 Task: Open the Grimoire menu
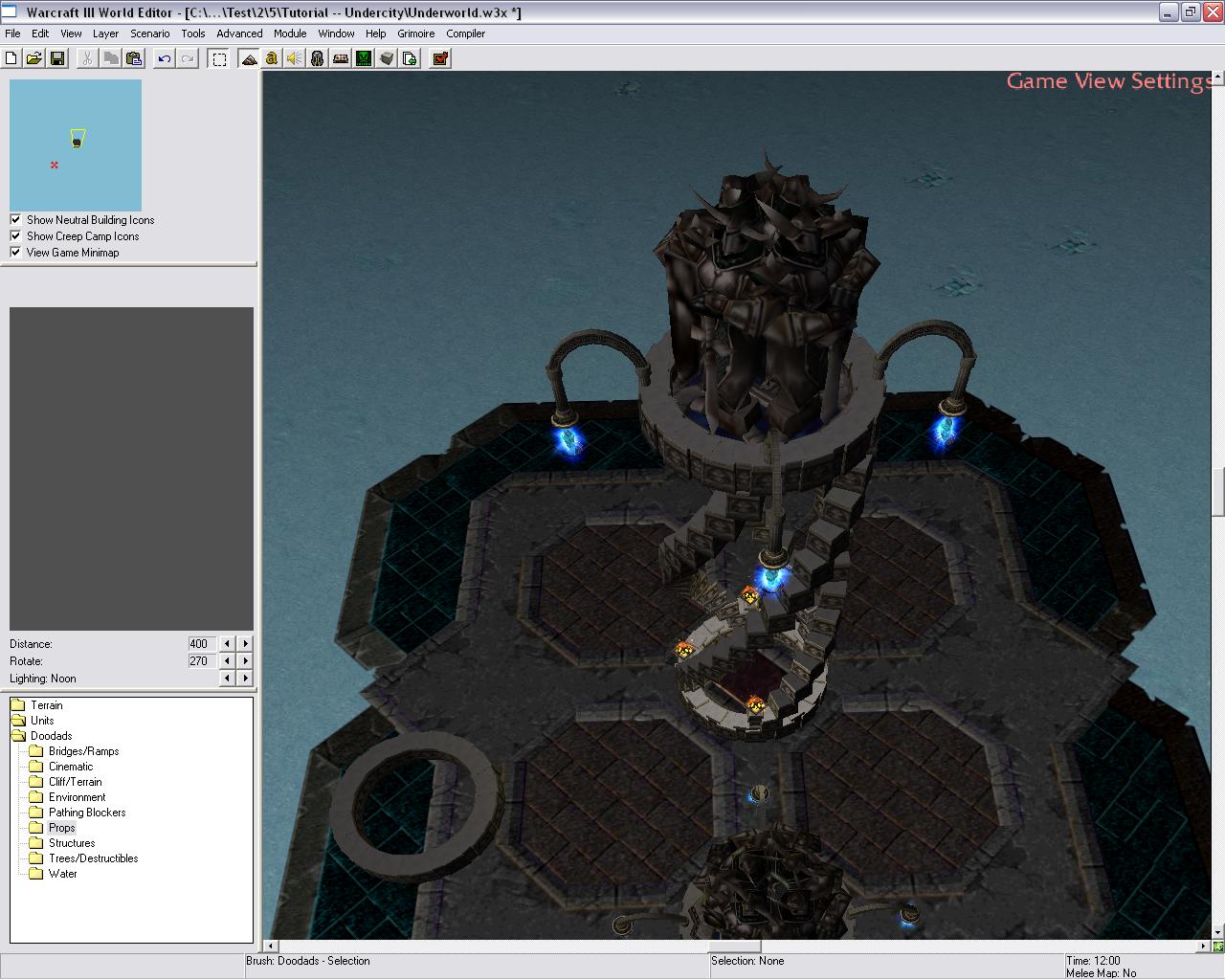tap(415, 33)
